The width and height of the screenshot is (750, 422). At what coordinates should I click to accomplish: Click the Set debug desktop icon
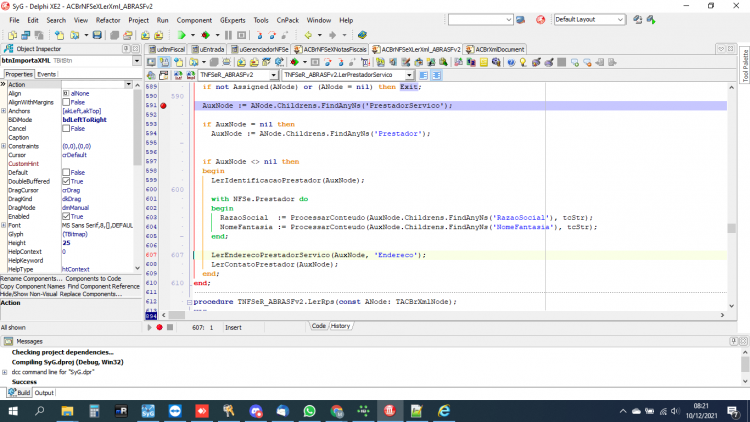point(651,20)
